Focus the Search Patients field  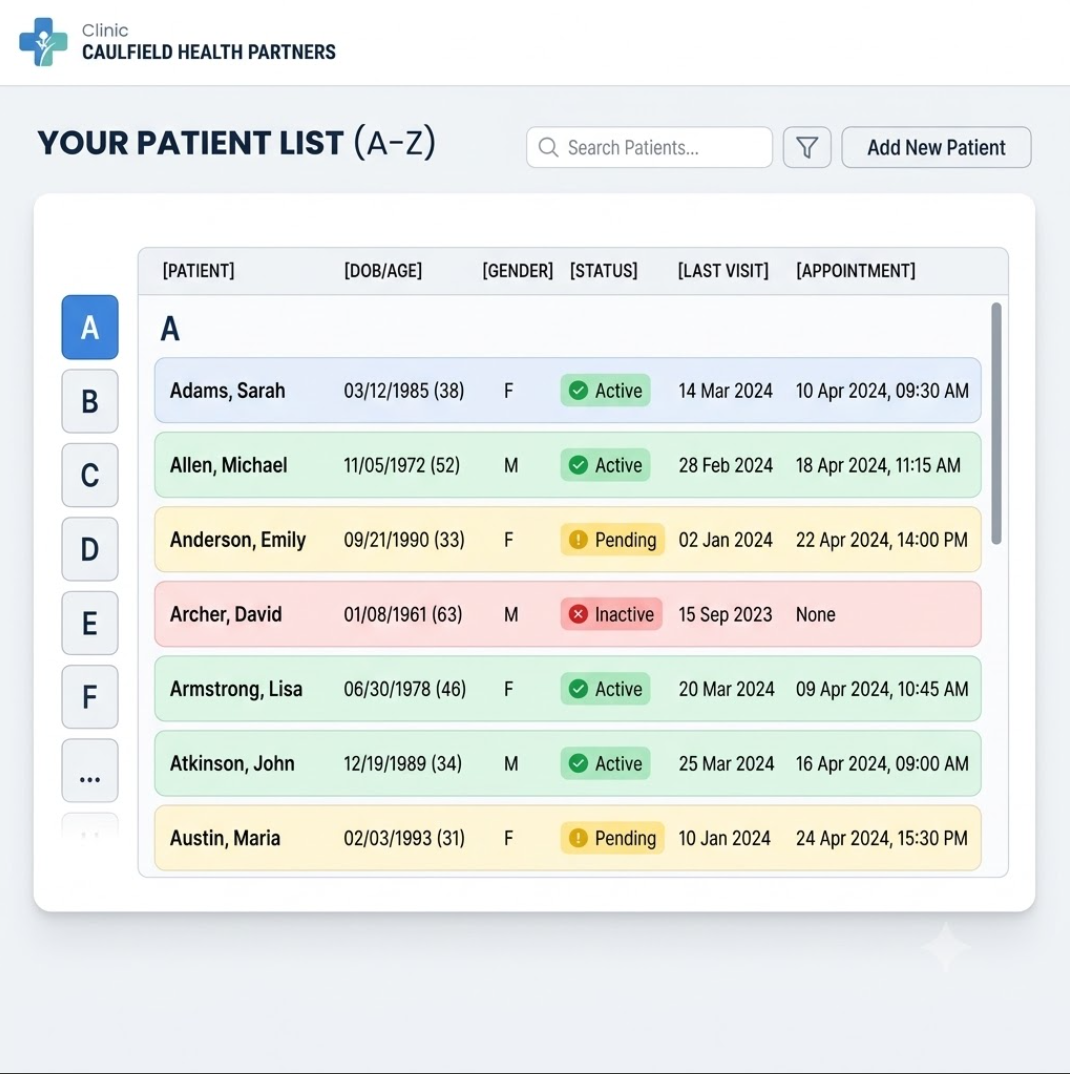click(649, 147)
